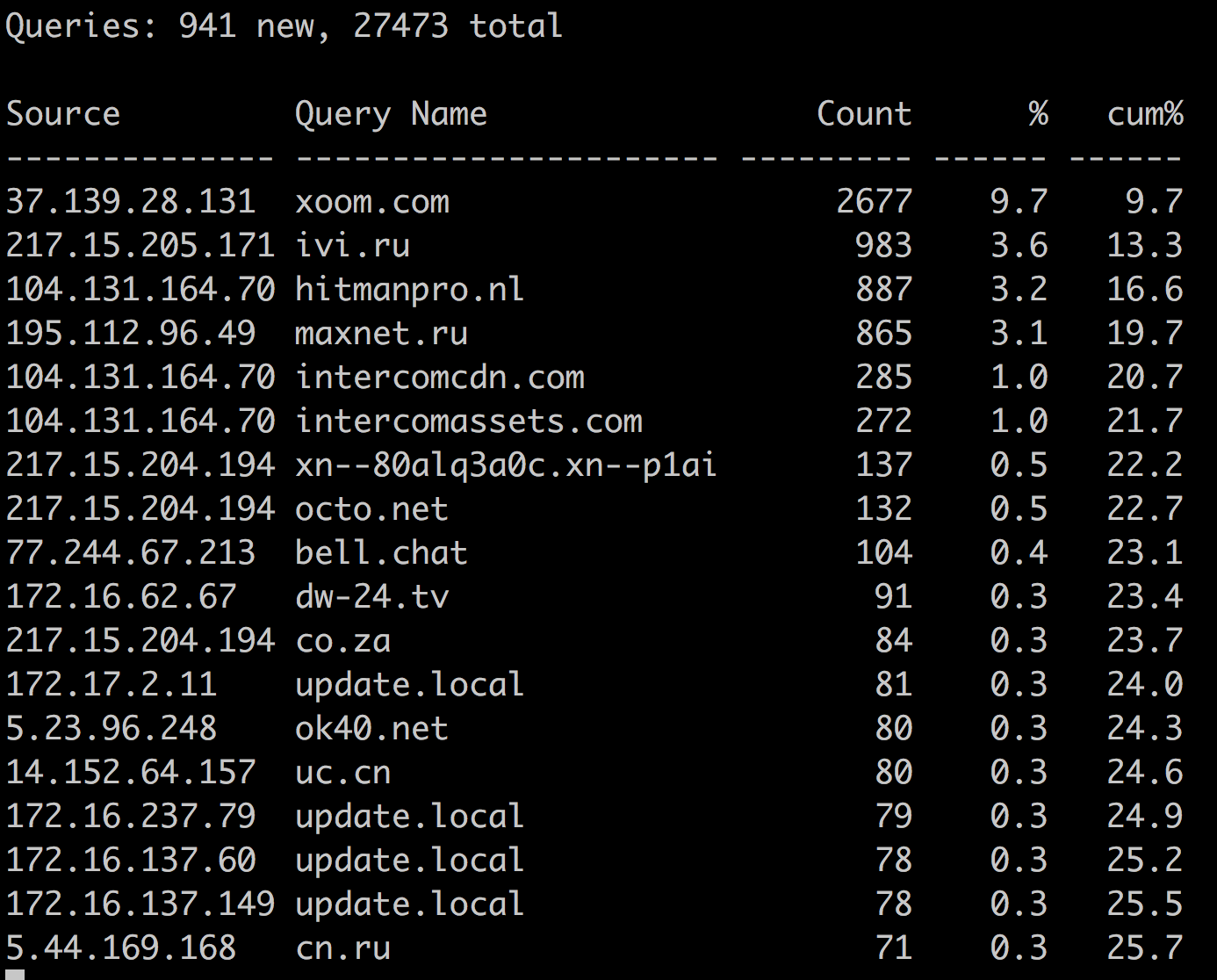
Task: Click count value 81
Action: (x=893, y=685)
